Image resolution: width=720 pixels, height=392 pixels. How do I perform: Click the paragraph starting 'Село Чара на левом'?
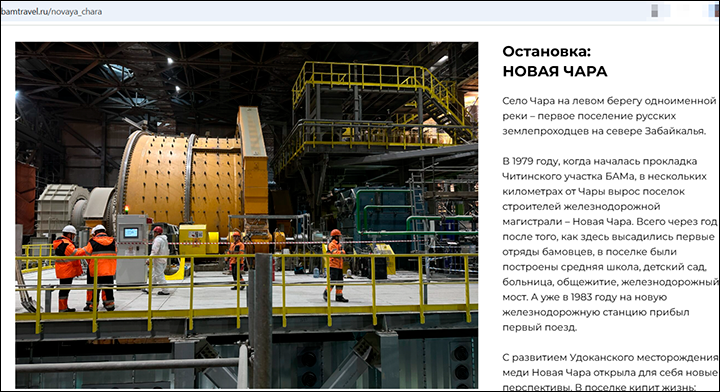coord(609,116)
